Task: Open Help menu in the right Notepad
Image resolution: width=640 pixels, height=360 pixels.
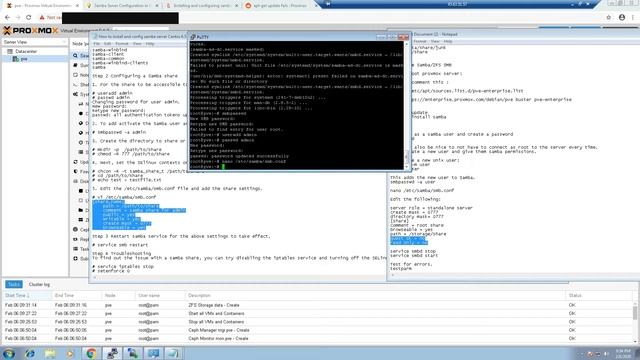Action: click(x=448, y=41)
